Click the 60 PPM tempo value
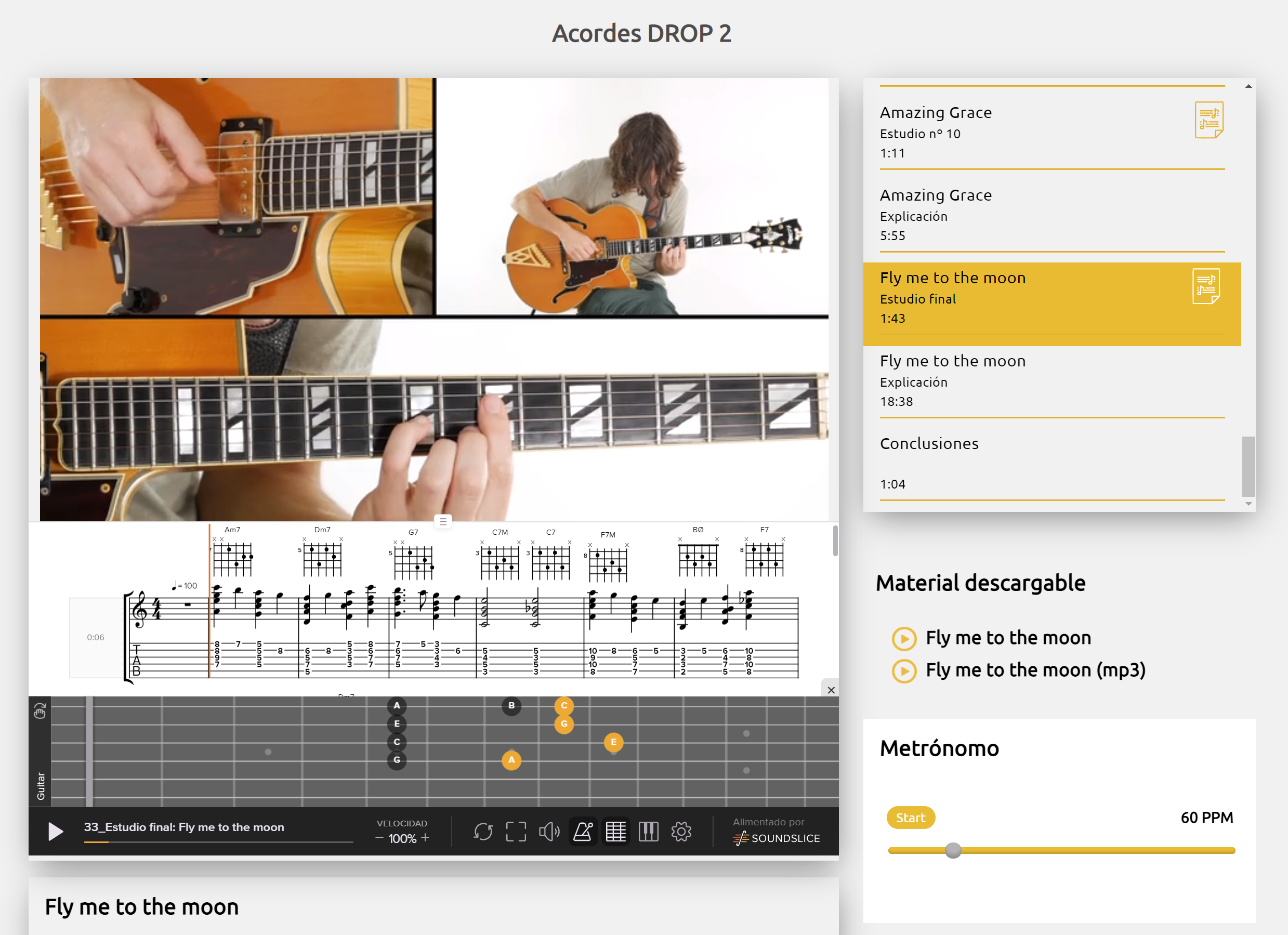 coord(1207,818)
